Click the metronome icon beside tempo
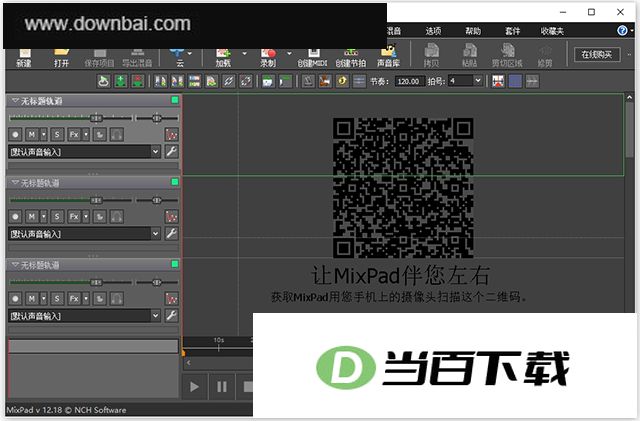 308,81
